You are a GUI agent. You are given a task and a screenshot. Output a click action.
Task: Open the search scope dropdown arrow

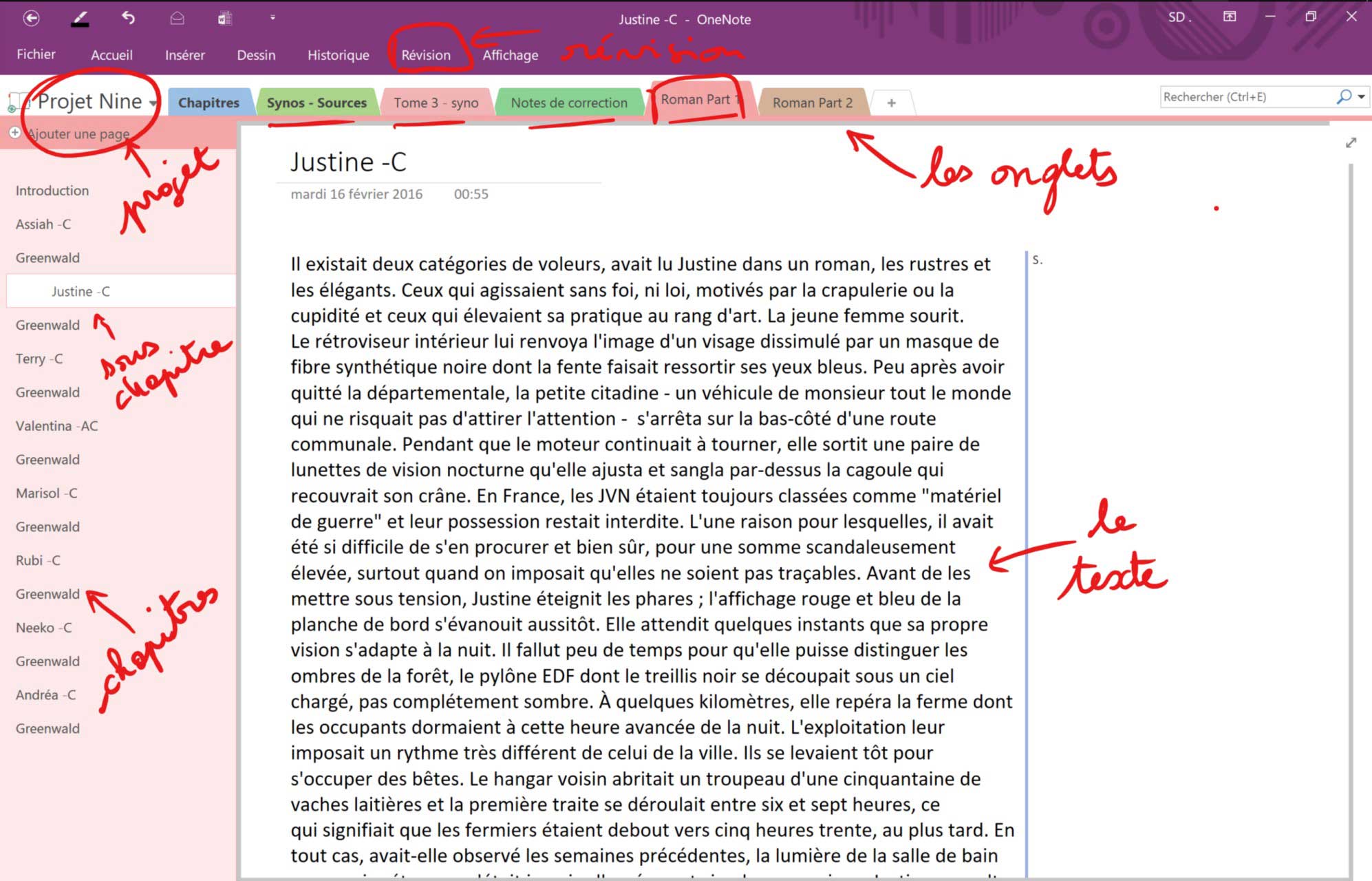pyautogui.click(x=1362, y=97)
